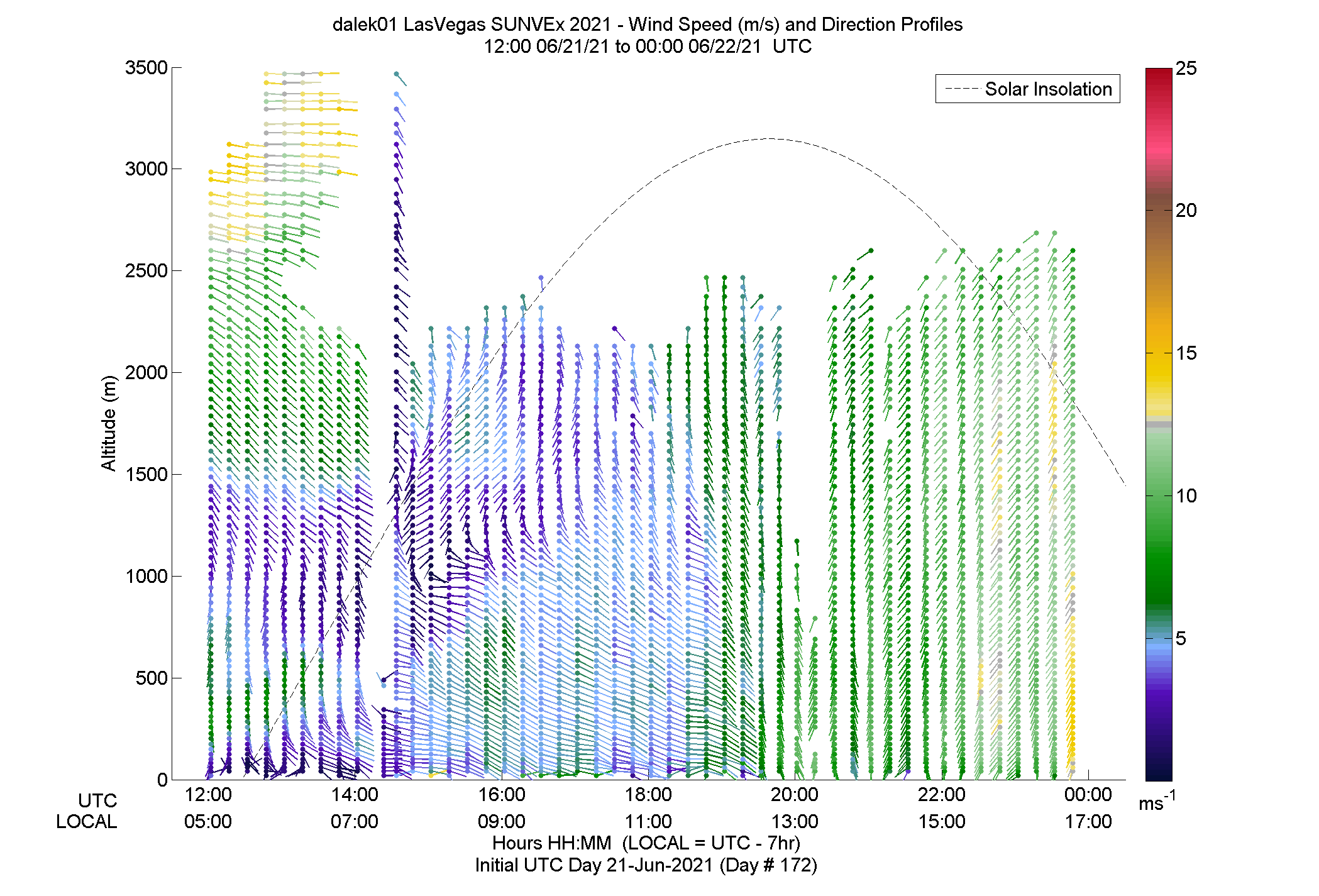Click the 1500 altitude tick label
1319x896 pixels.
tap(146, 474)
